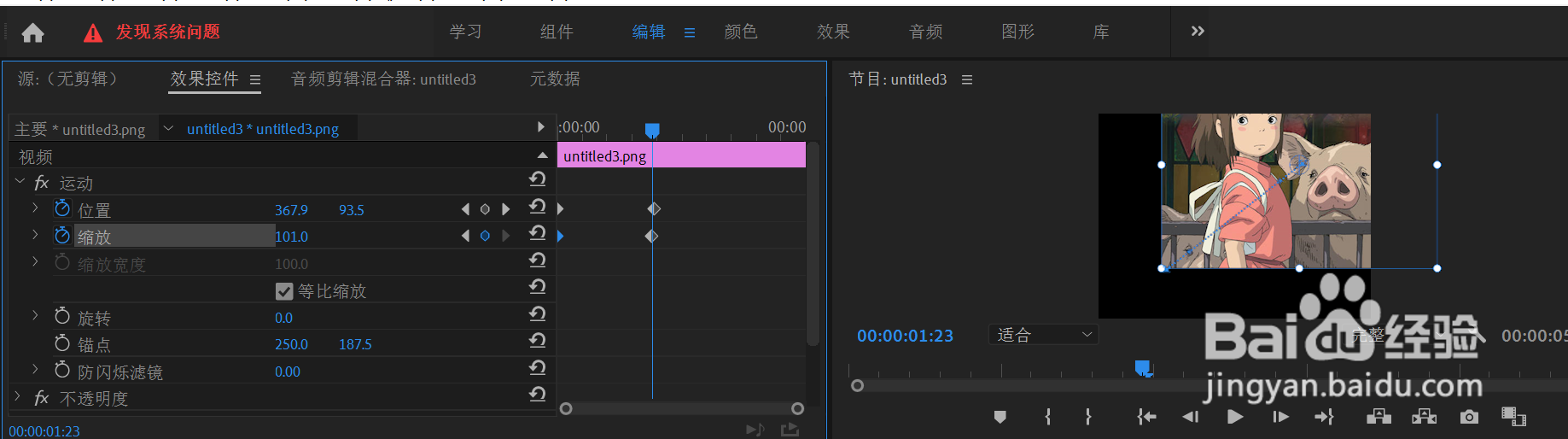Step forward one frame

coord(1280,417)
